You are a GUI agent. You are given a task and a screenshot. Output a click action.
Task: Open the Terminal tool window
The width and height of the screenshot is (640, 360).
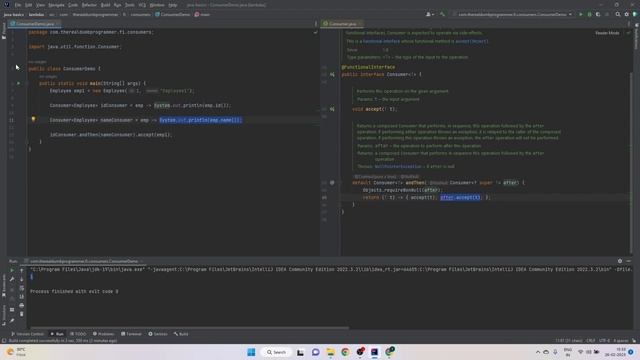point(131,334)
